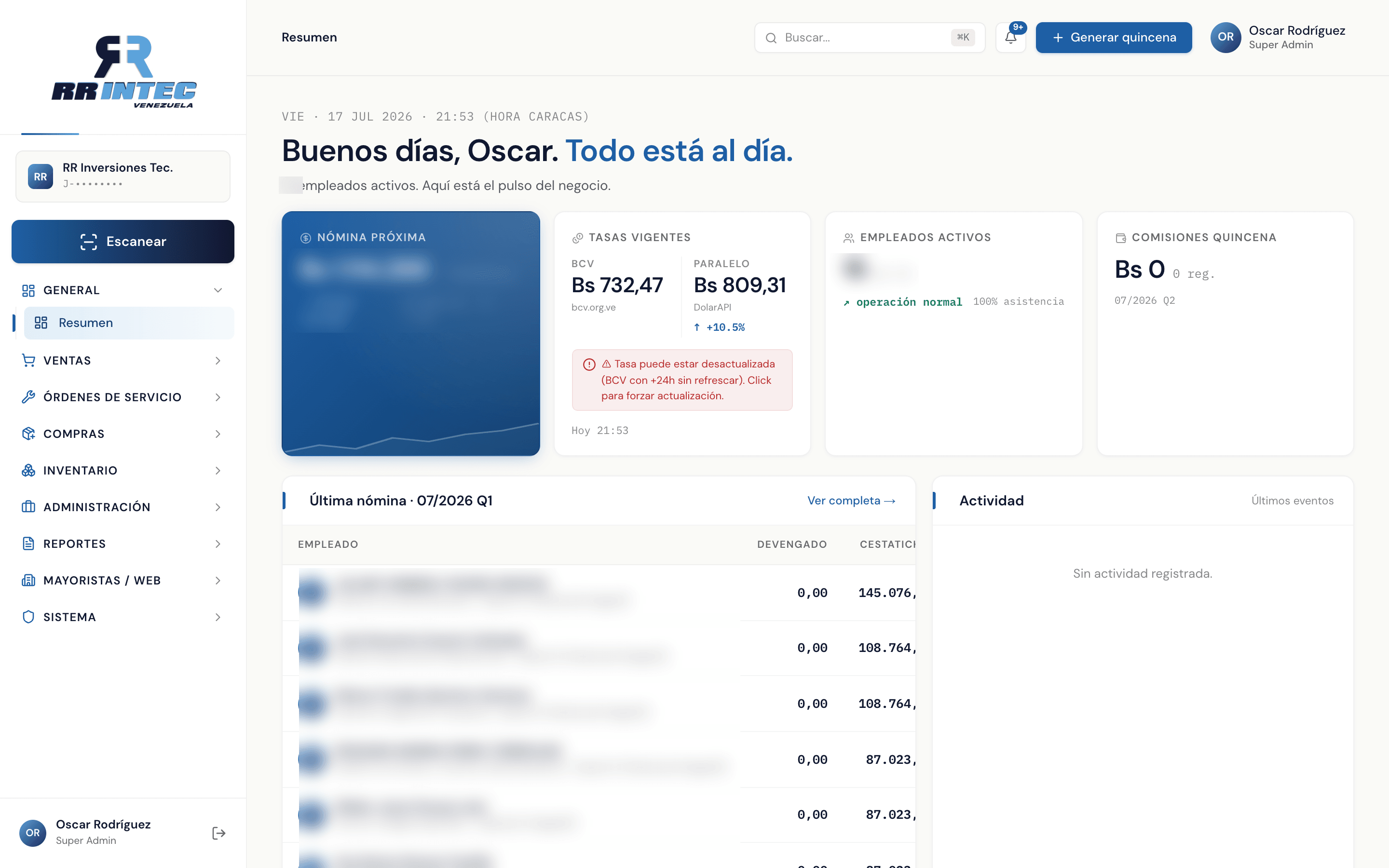Click the Administración briefcase icon
The image size is (1389, 868).
28,507
